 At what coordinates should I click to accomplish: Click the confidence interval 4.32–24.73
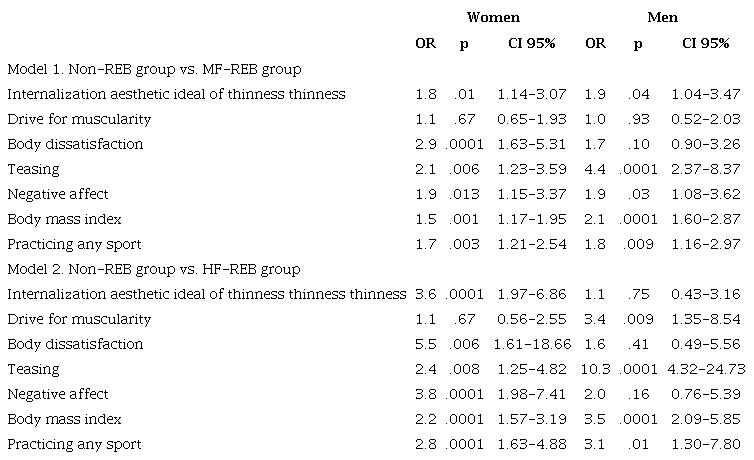[x=710, y=369]
